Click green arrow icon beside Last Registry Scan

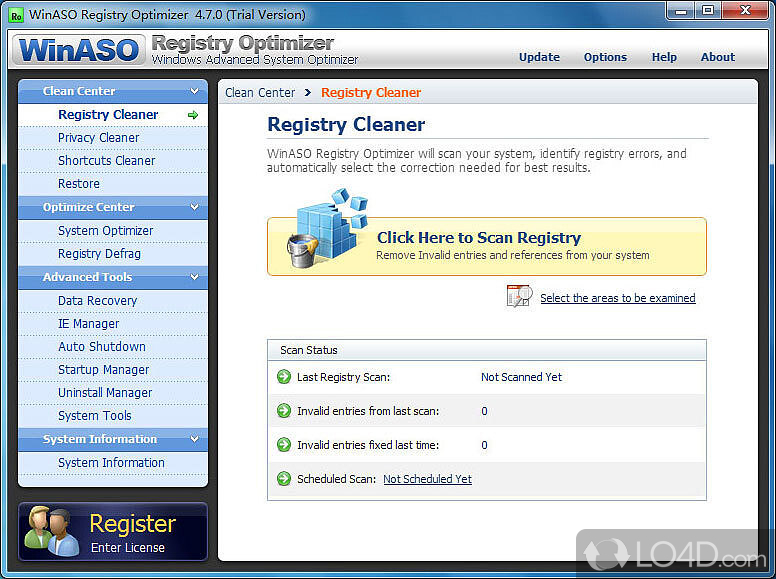[284, 377]
